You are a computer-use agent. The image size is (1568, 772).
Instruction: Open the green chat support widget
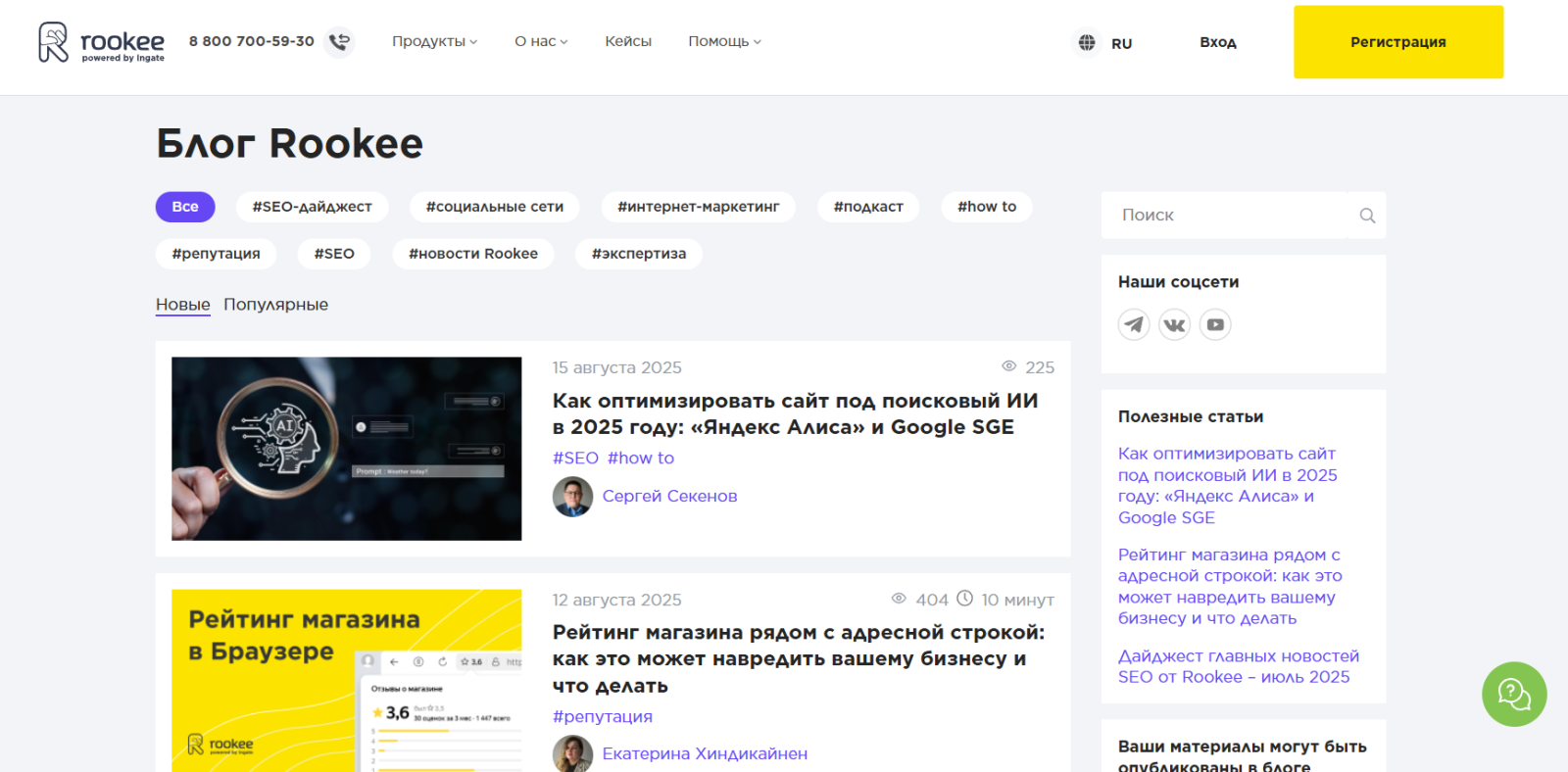[1513, 695]
